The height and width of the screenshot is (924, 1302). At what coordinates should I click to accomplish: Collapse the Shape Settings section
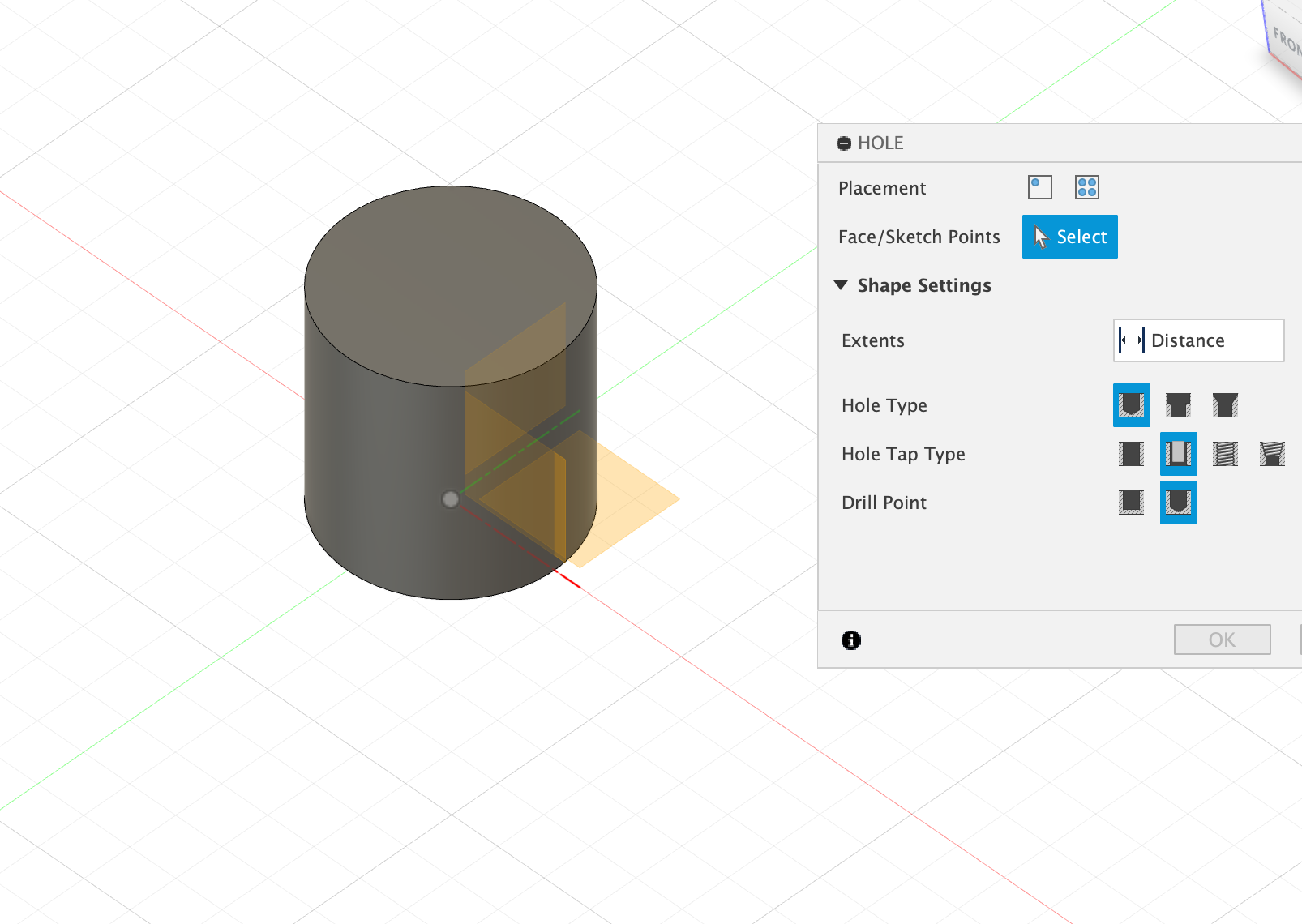tap(841, 285)
